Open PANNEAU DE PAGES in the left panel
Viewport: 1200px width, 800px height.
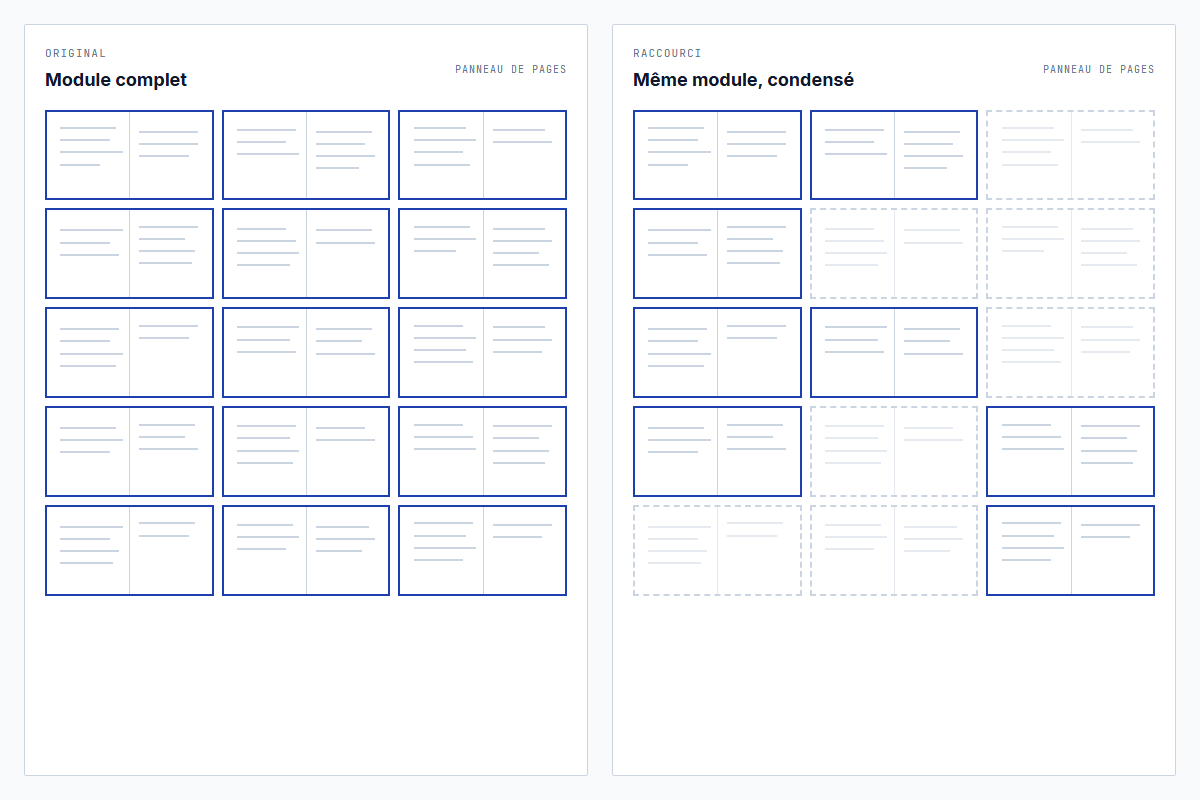(511, 69)
